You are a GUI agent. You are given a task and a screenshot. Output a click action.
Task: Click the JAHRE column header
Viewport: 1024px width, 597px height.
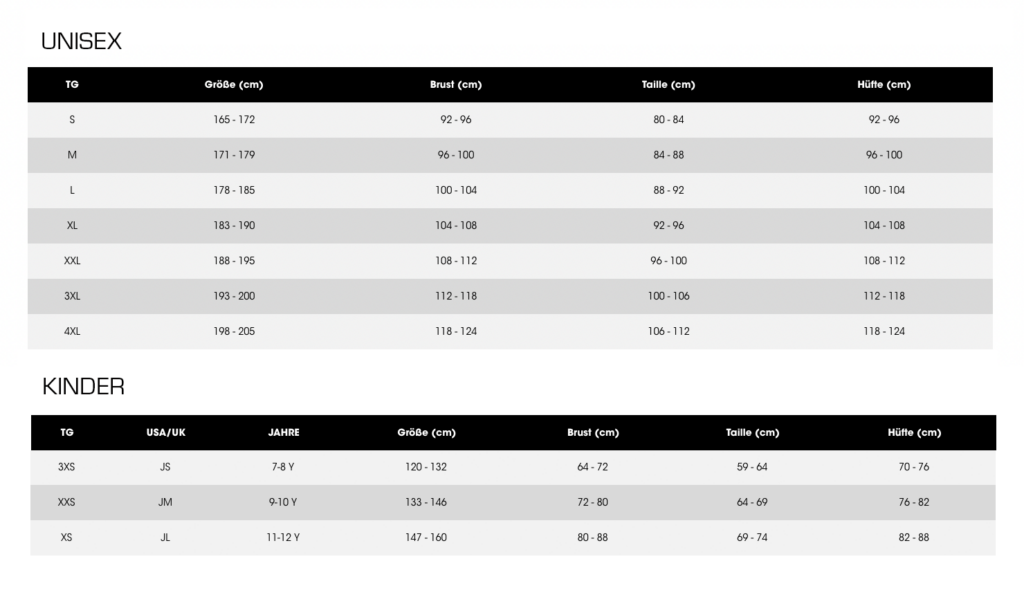pos(283,432)
